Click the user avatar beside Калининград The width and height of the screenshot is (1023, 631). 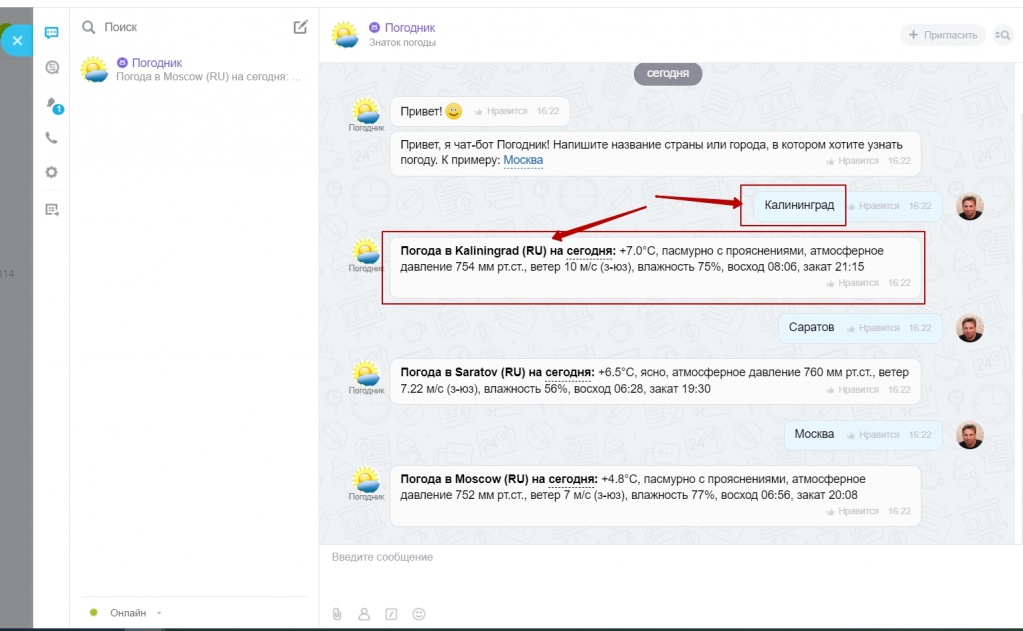(970, 206)
